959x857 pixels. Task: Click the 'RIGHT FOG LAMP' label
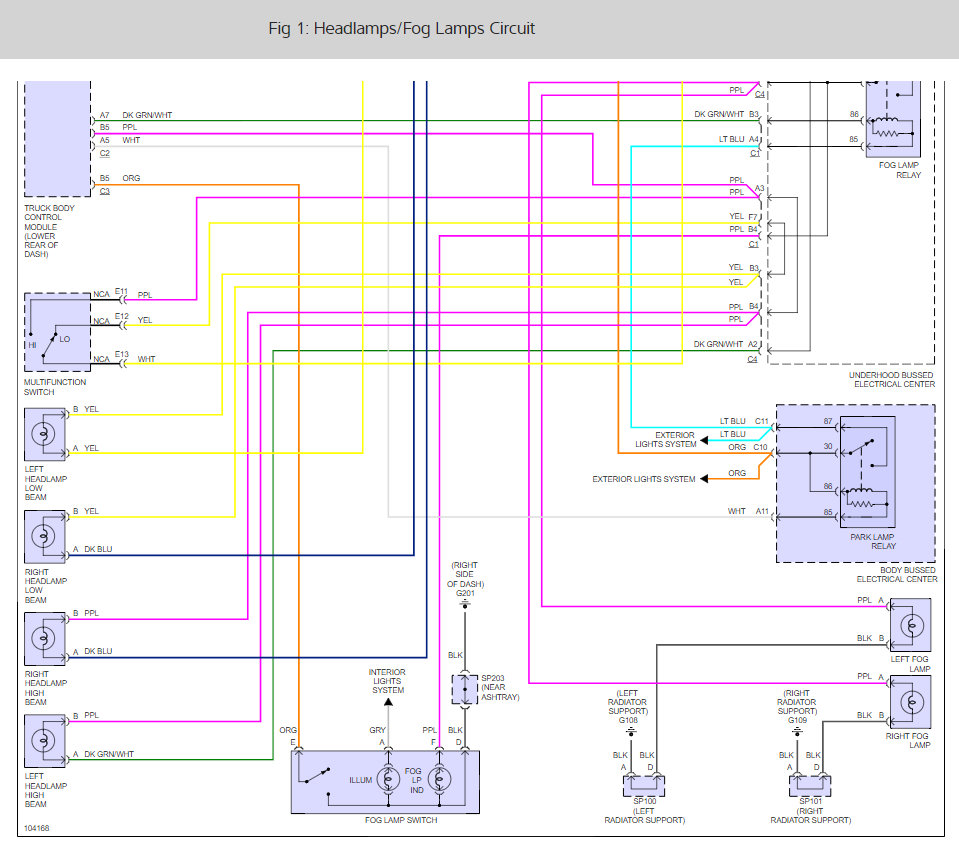908,740
